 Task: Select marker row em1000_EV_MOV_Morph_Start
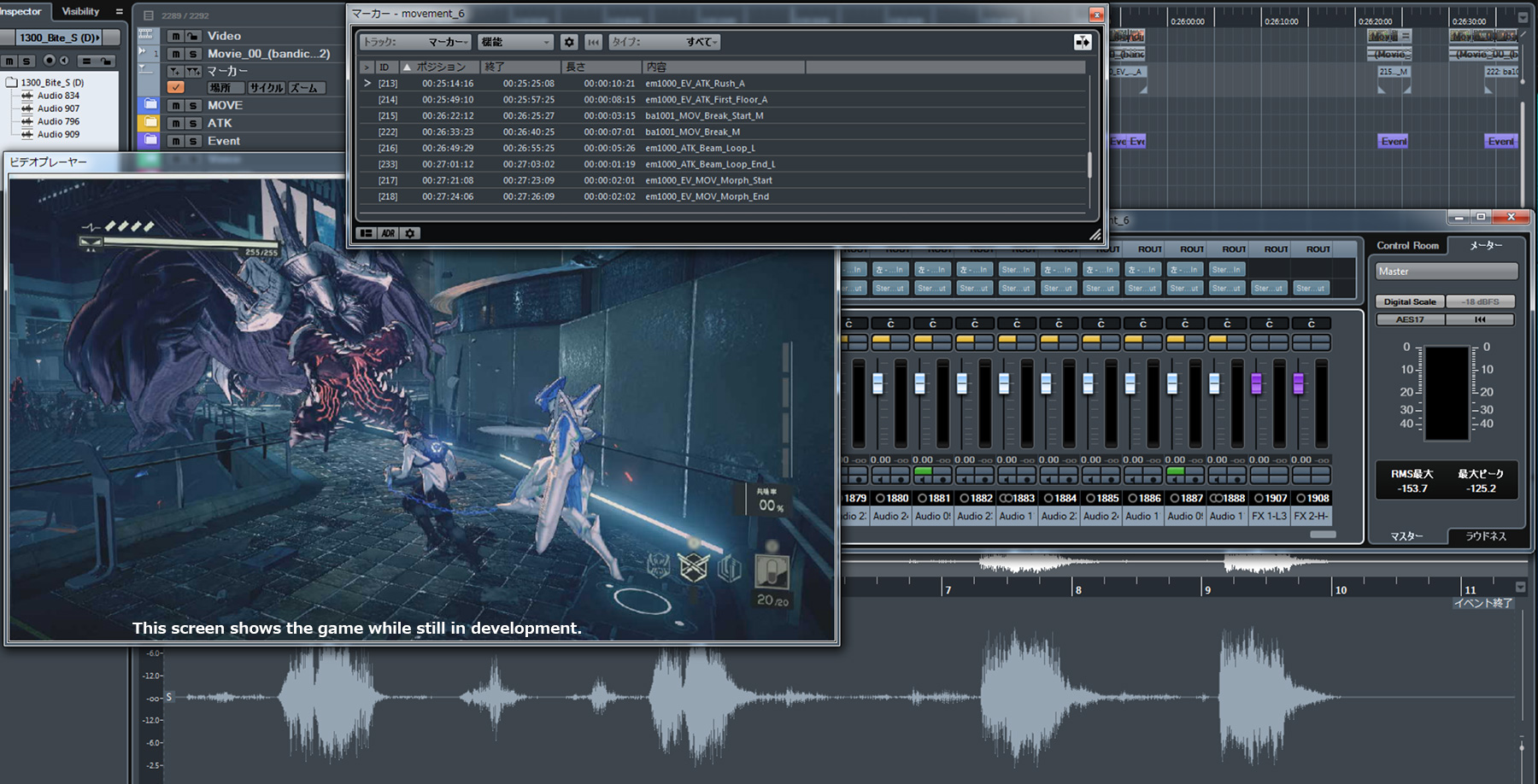coord(708,180)
